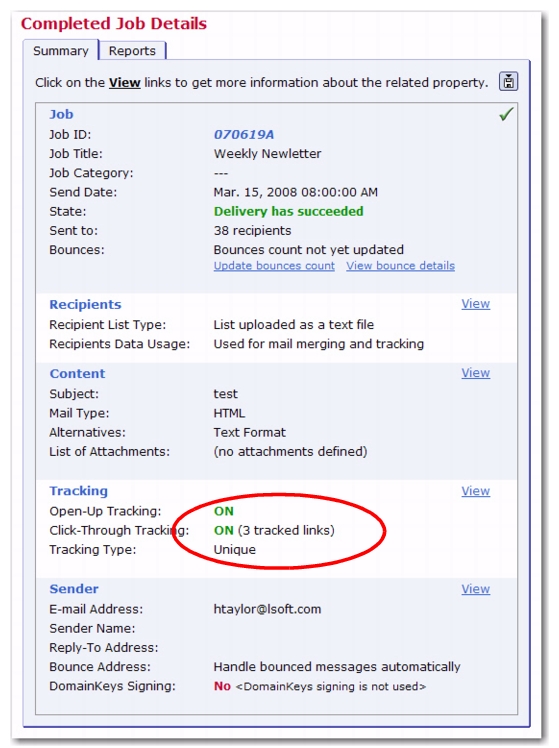
Task: Click View link in Recipients section
Action: (475, 303)
